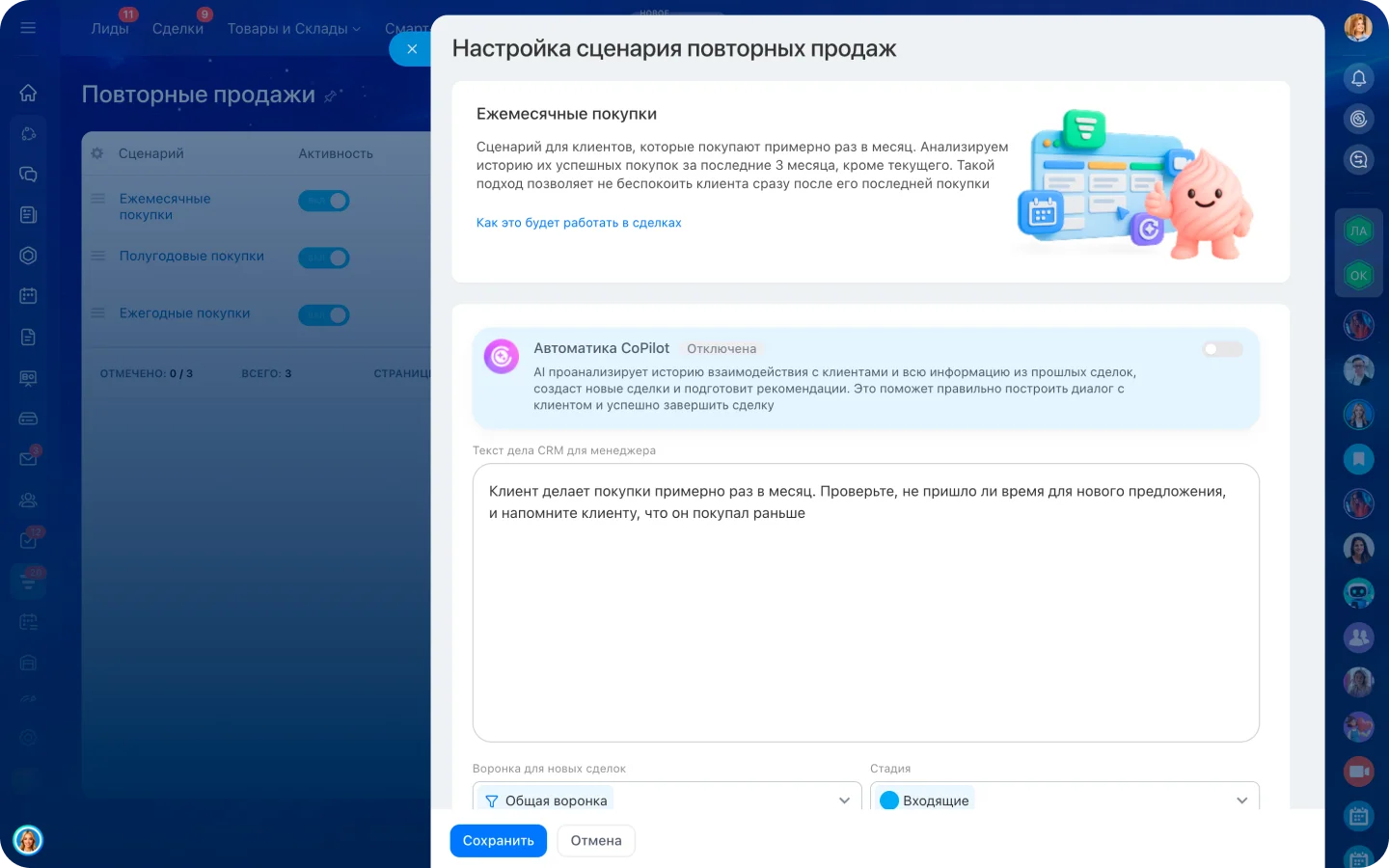Enable the Автоматика CoPilot switch
Viewport: 1389px width, 868px height.
(x=1221, y=349)
